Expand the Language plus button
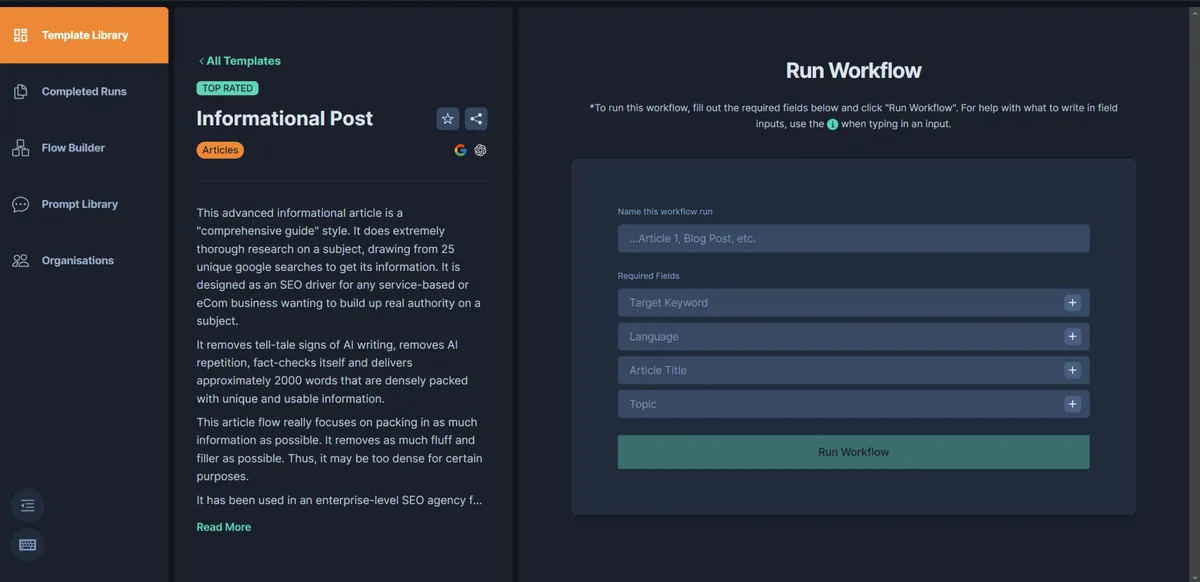This screenshot has height=582, width=1200. tap(1072, 337)
